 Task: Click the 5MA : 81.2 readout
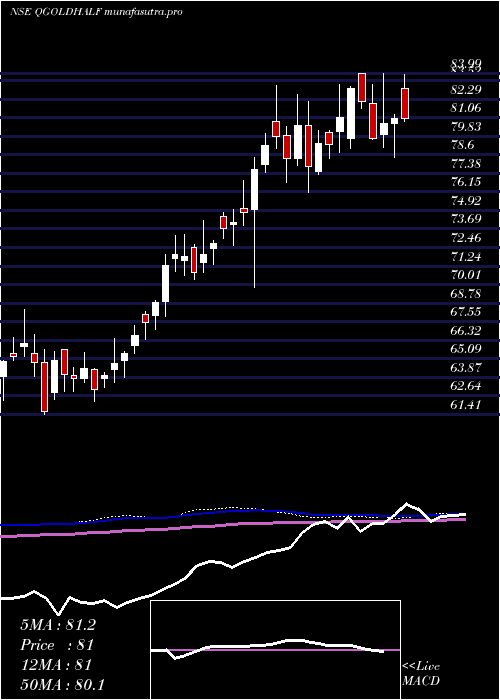58,625
